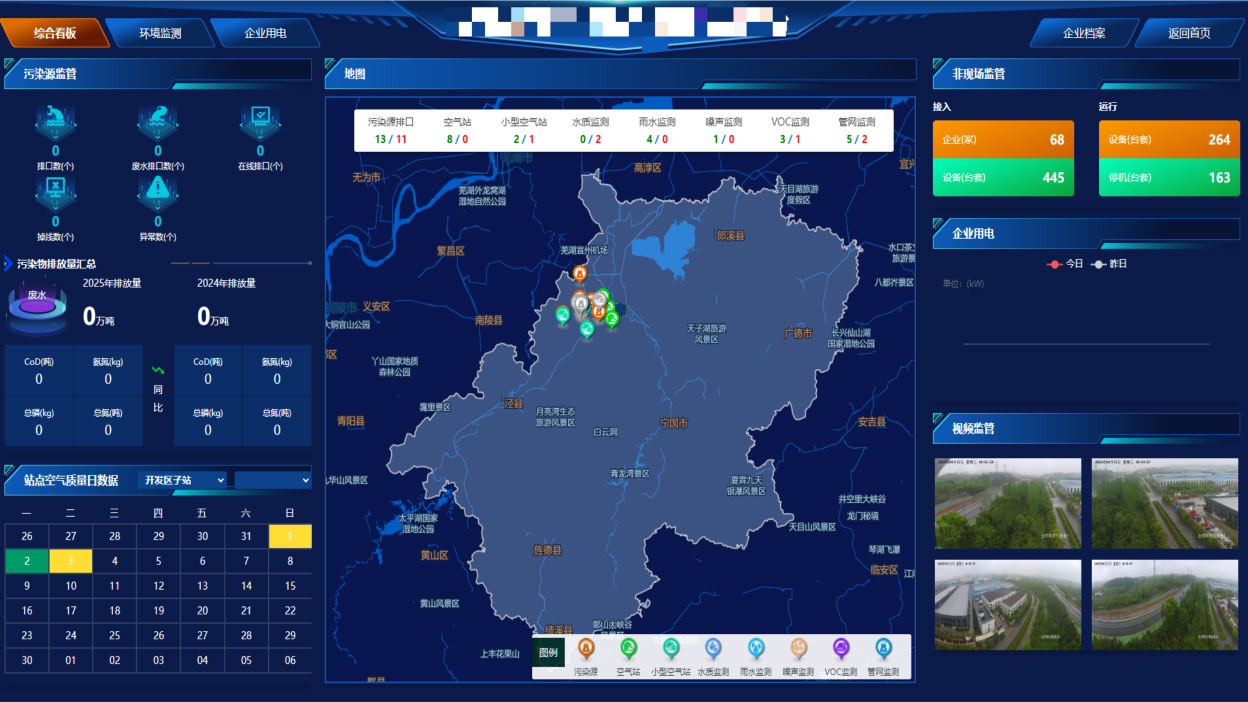The height and width of the screenshot is (702, 1248).
Task: Open the top-left video surveillance thumbnail
Action: pyautogui.click(x=1008, y=503)
